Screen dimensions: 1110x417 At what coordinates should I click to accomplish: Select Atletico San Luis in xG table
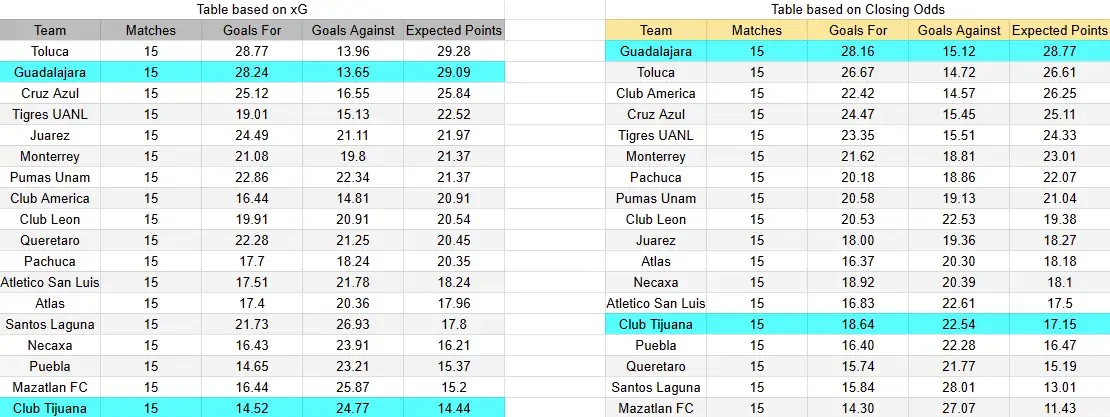pyautogui.click(x=50, y=282)
